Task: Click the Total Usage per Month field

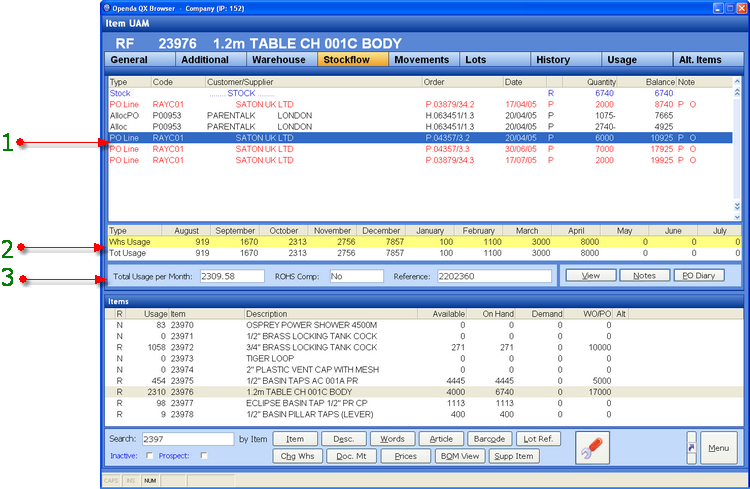Action: [x=232, y=276]
